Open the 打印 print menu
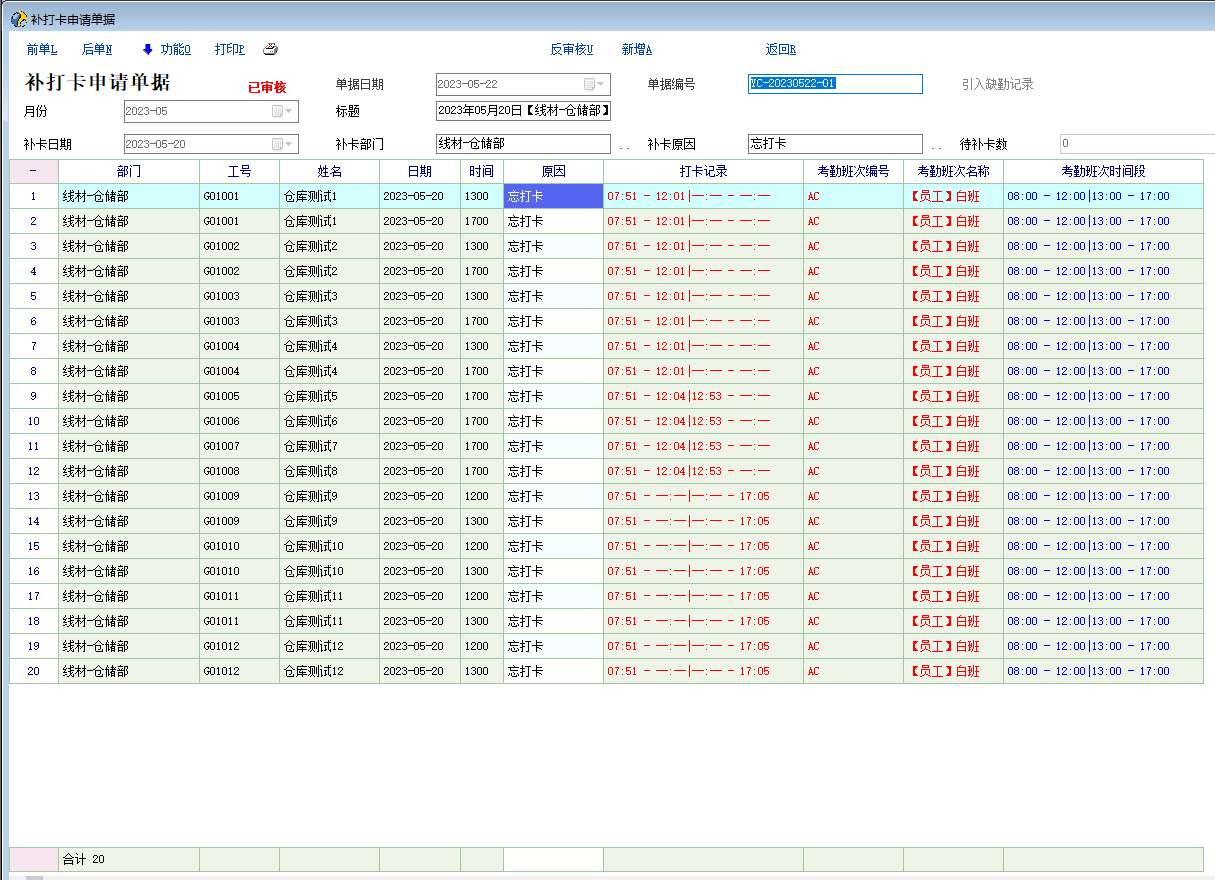Screen dimensions: 1215x880 click(x=229, y=50)
